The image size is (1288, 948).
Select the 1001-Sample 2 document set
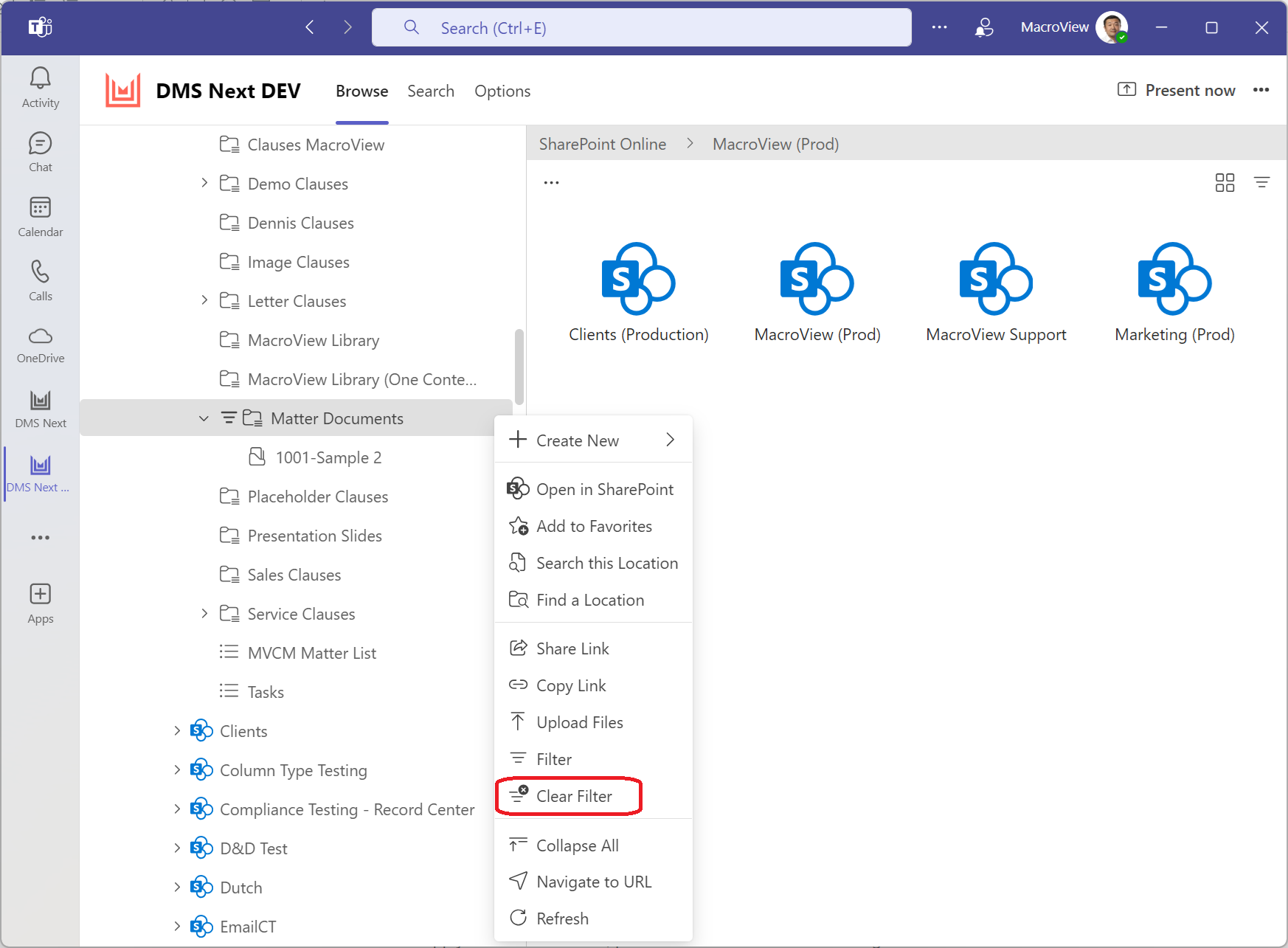click(328, 457)
